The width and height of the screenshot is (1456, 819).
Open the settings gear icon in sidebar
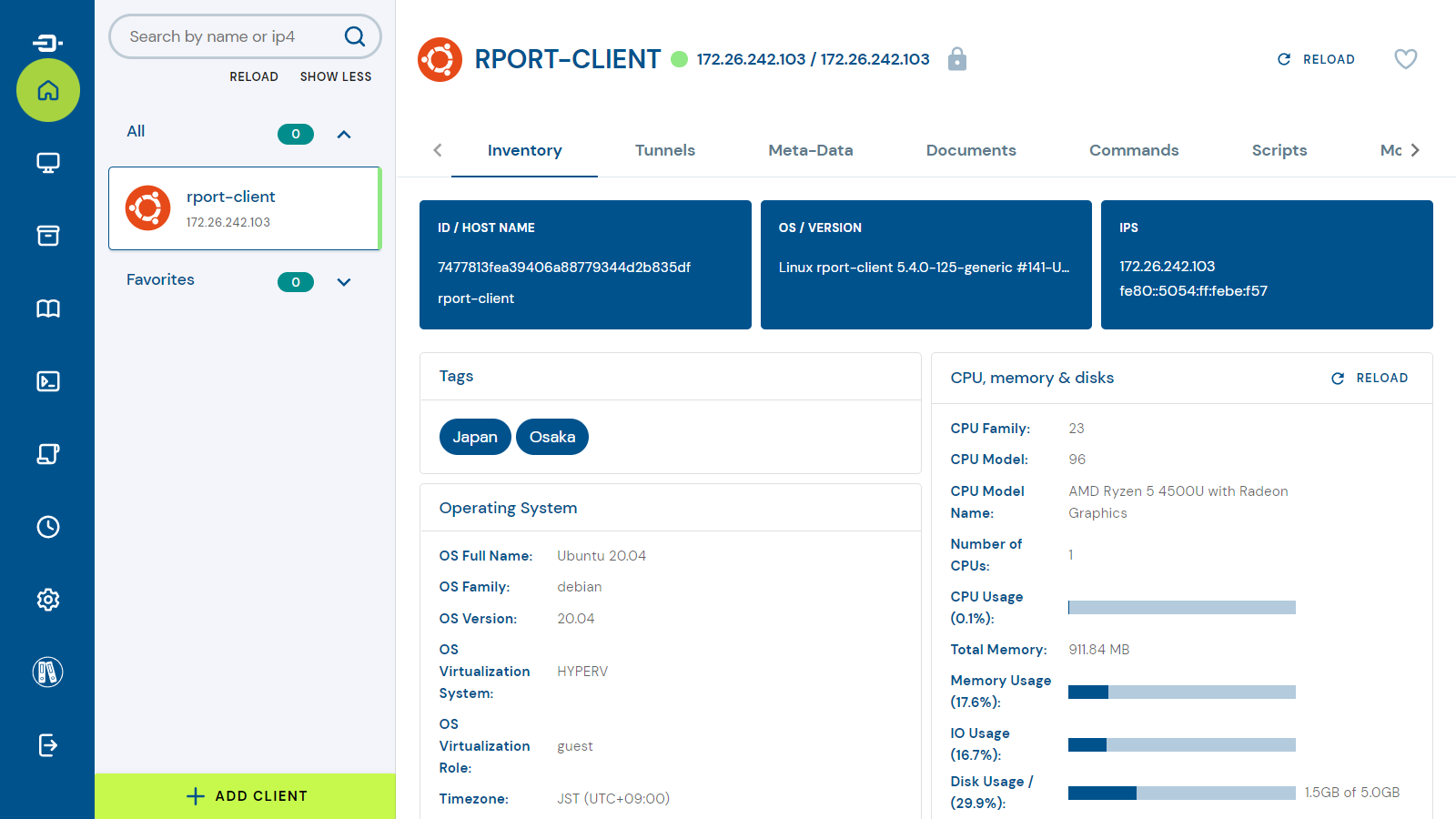48,600
